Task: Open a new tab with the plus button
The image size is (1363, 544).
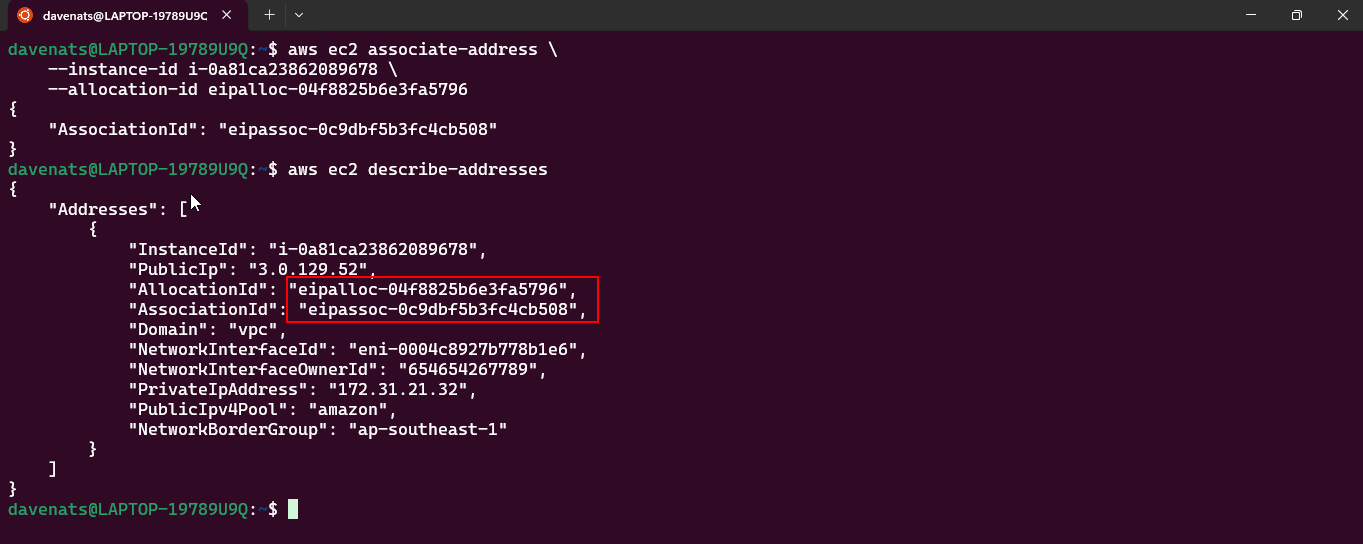Action: tap(269, 15)
